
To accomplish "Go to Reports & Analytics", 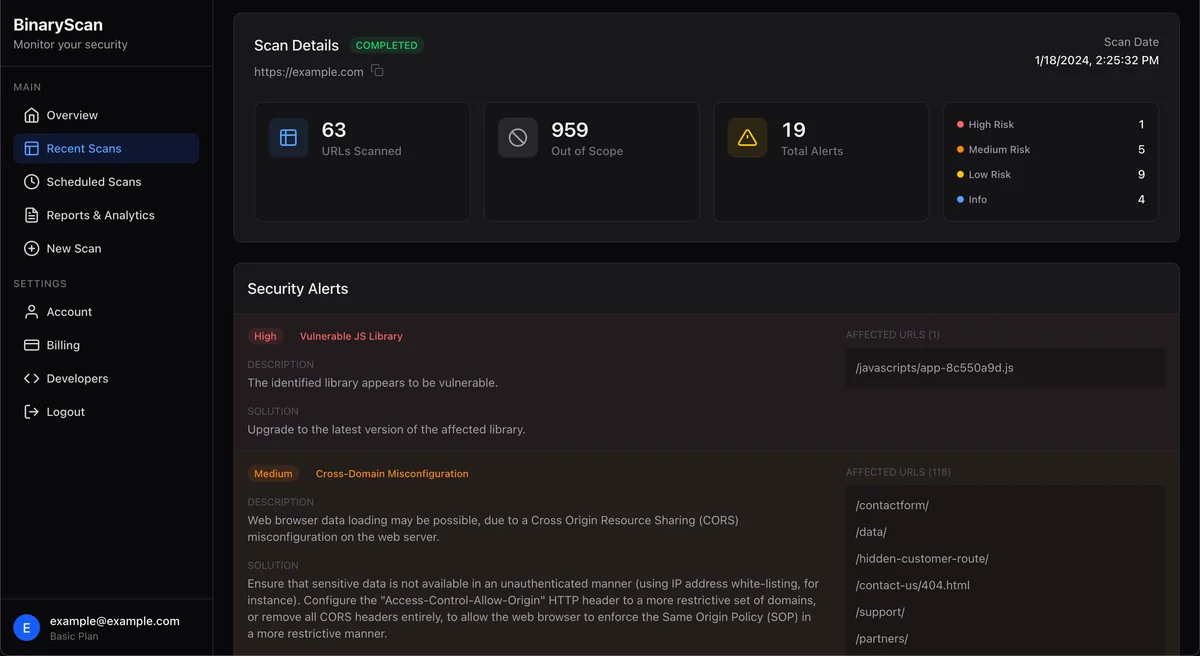I will [x=100, y=215].
